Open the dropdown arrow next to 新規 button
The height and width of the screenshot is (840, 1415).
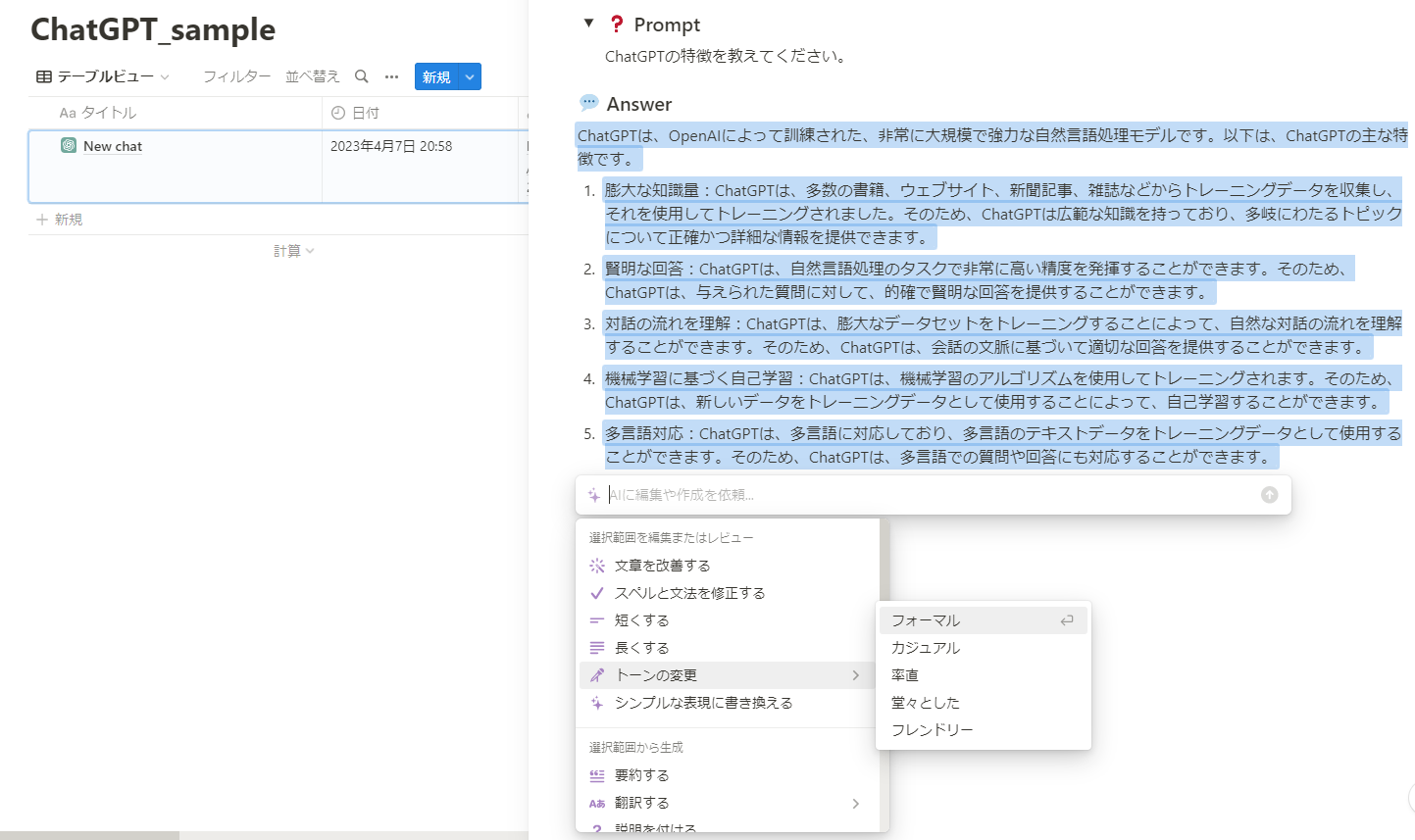coord(470,76)
